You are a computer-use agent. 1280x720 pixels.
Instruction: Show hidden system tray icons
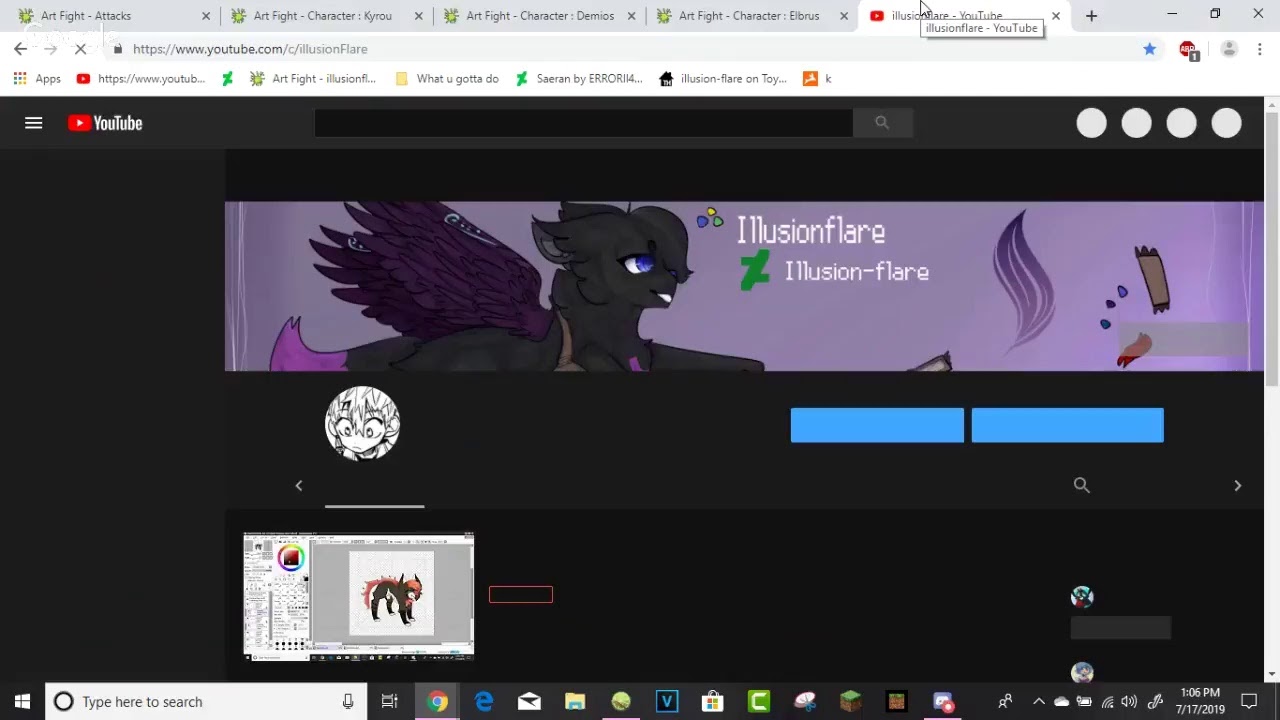(1038, 701)
